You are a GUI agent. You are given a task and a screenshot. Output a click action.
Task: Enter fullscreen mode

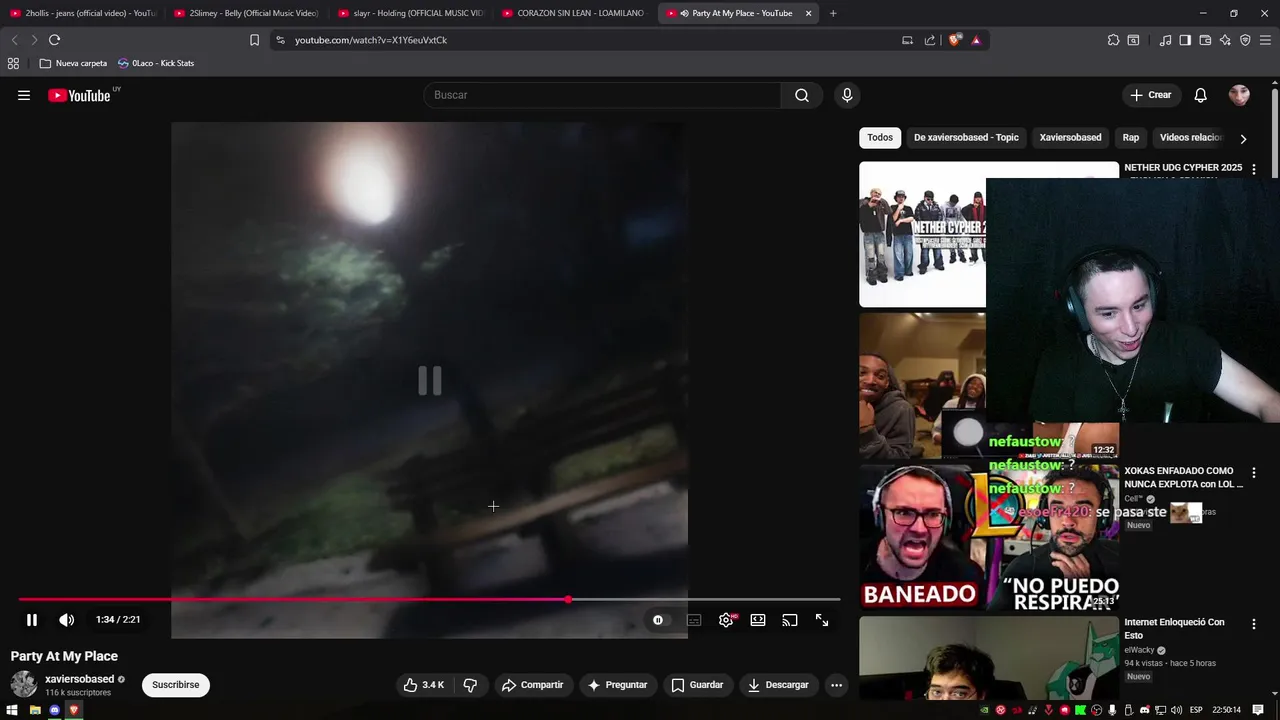(x=822, y=620)
